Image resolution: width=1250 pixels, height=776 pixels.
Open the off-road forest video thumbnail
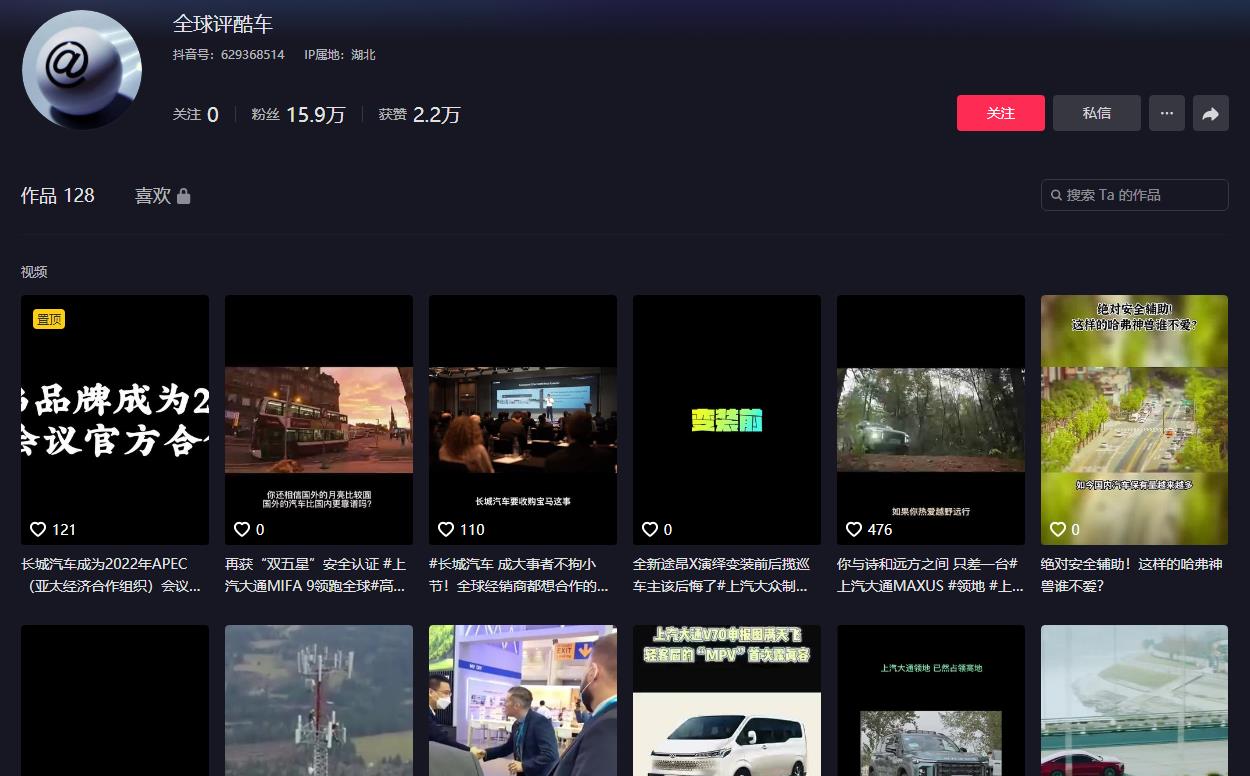[931, 420]
